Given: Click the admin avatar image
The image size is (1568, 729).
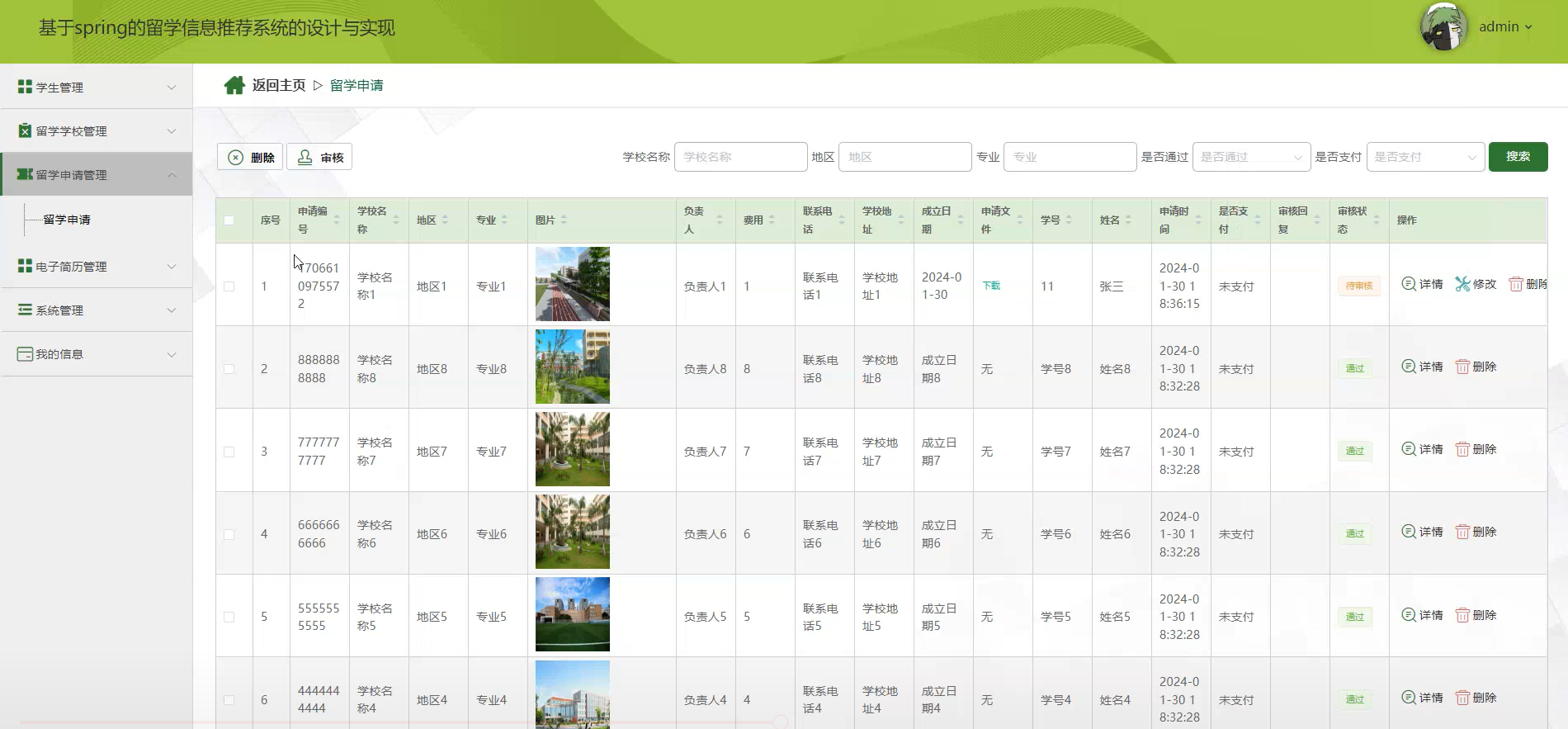Looking at the screenshot, I should coord(1443,26).
